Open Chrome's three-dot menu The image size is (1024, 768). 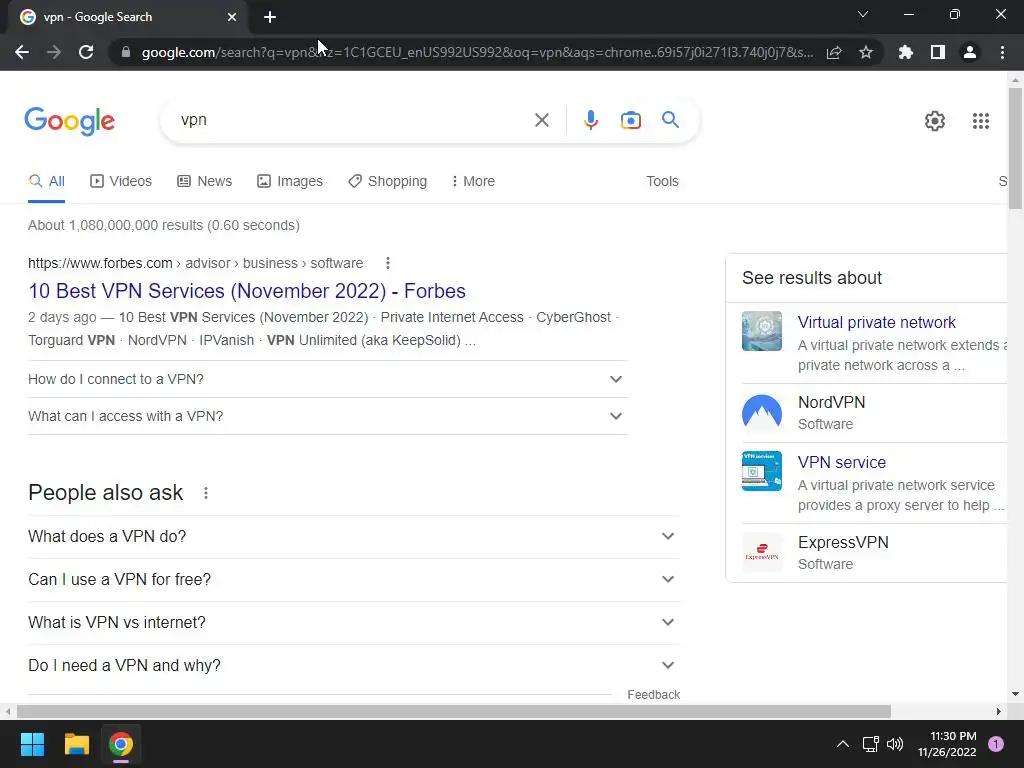1002,52
